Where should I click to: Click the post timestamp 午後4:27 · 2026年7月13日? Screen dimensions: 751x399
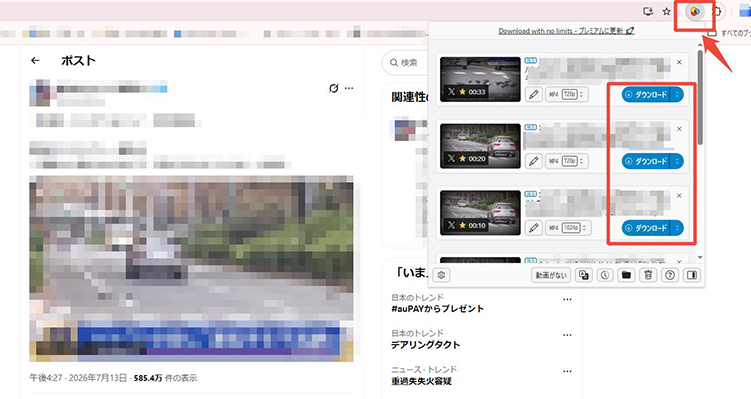pos(79,378)
